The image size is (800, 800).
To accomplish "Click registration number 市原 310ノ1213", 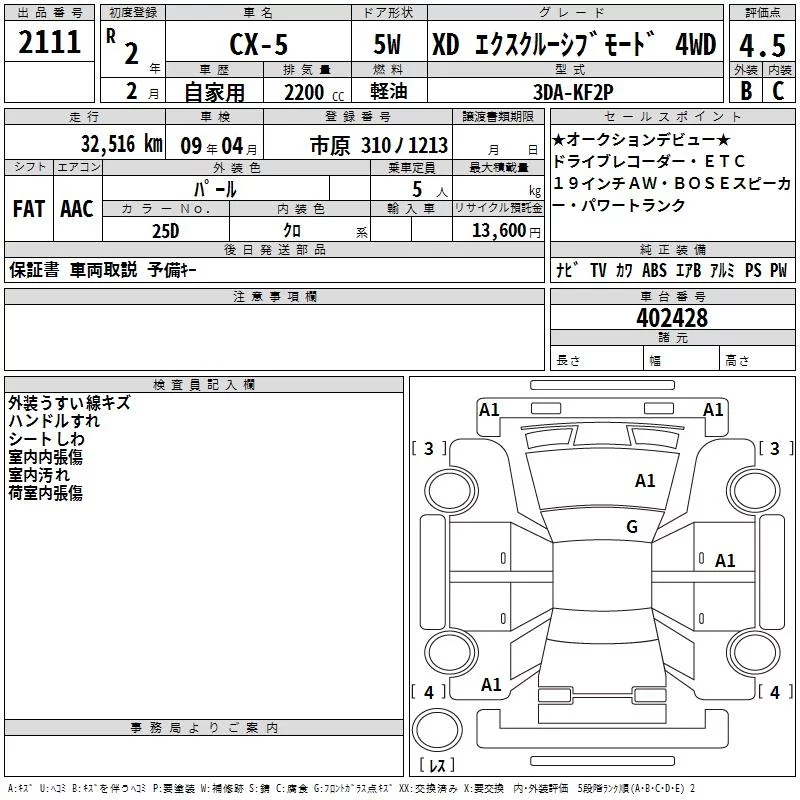I will 379,146.
